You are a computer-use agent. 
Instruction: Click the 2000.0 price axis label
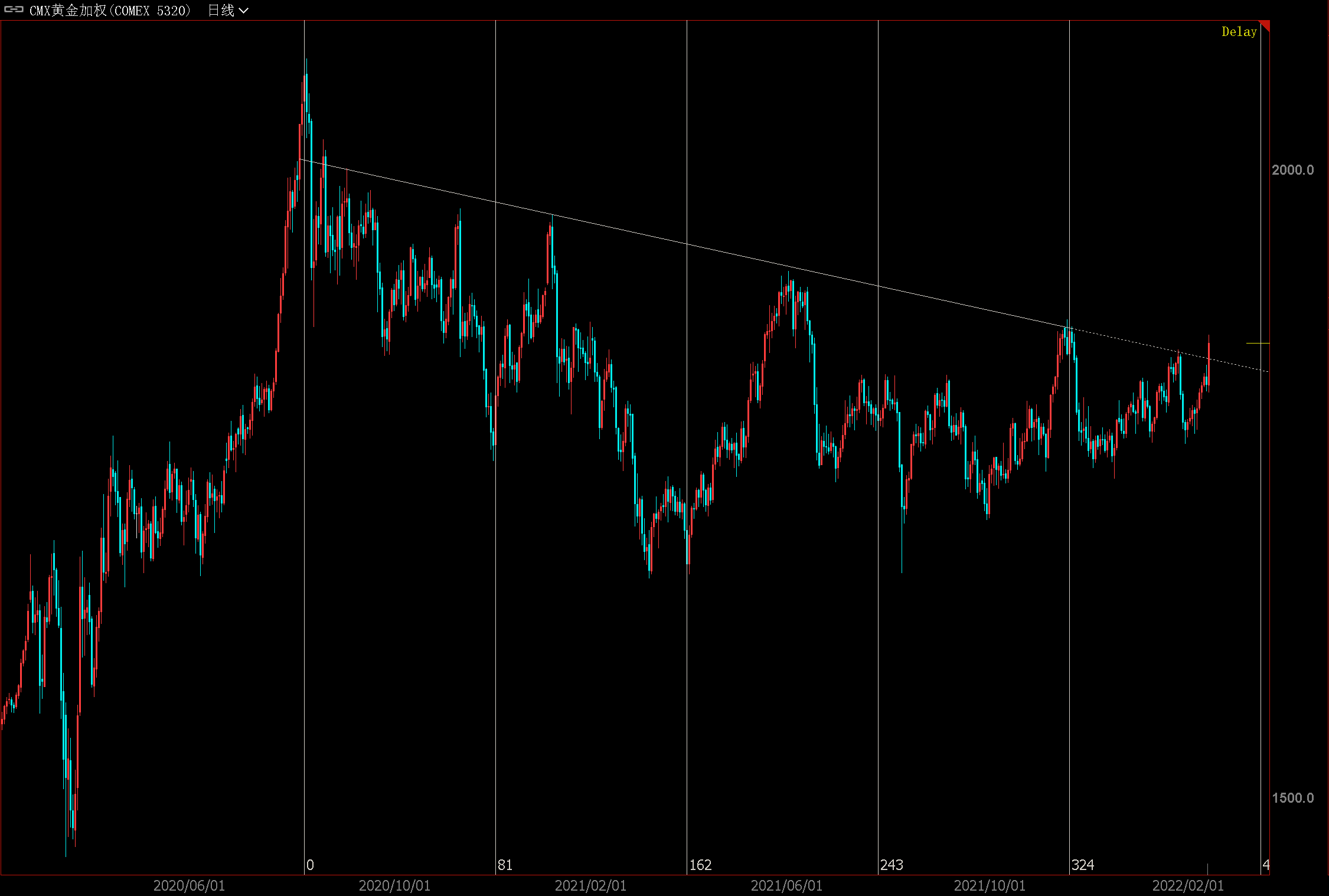coord(1292,170)
